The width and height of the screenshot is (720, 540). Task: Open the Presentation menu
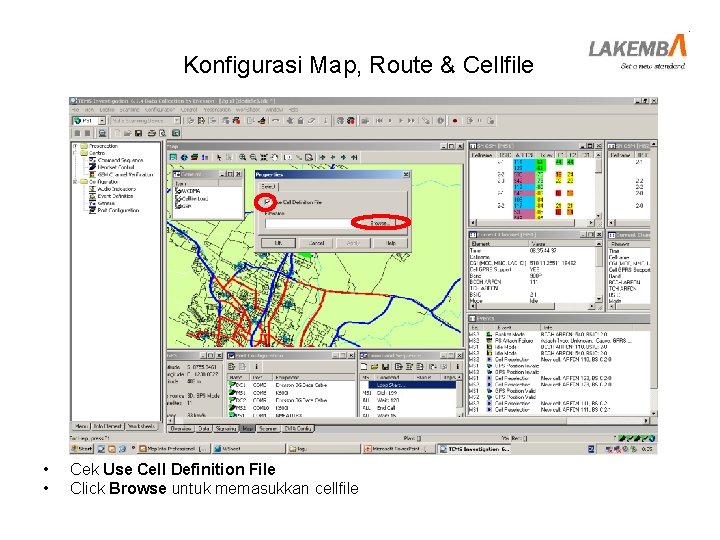click(x=217, y=110)
